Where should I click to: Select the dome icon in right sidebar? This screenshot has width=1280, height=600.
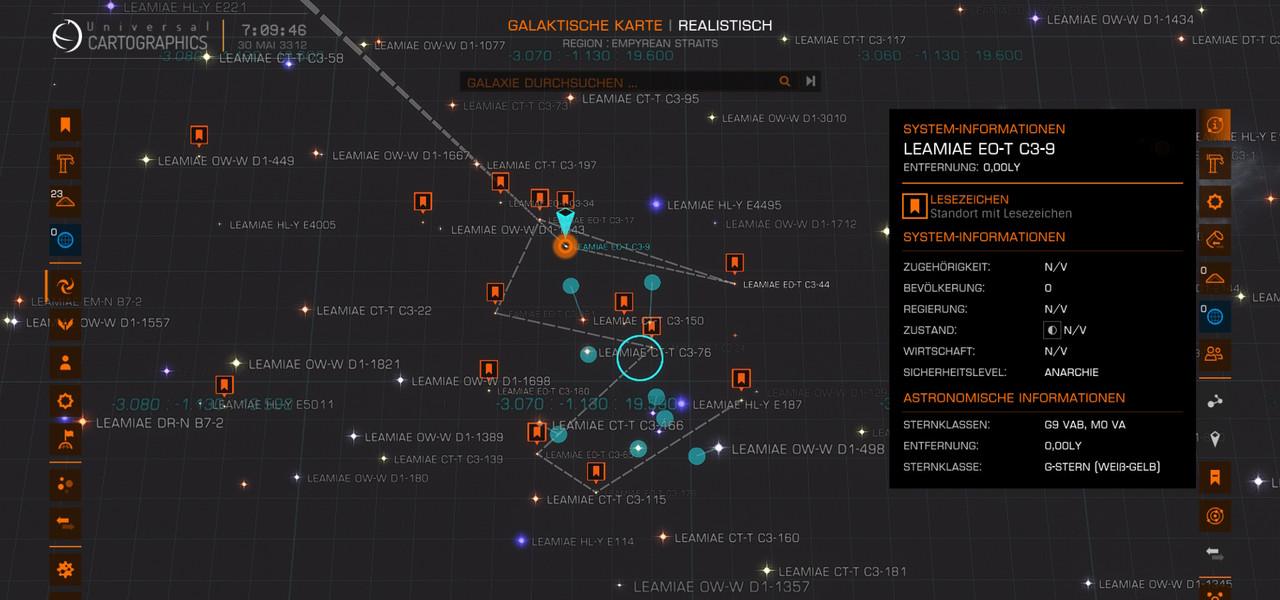(x=1215, y=278)
